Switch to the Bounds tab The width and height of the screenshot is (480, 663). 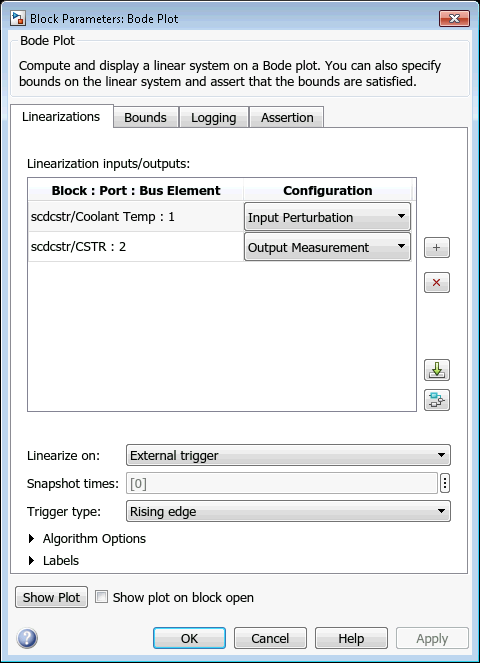pos(145,117)
